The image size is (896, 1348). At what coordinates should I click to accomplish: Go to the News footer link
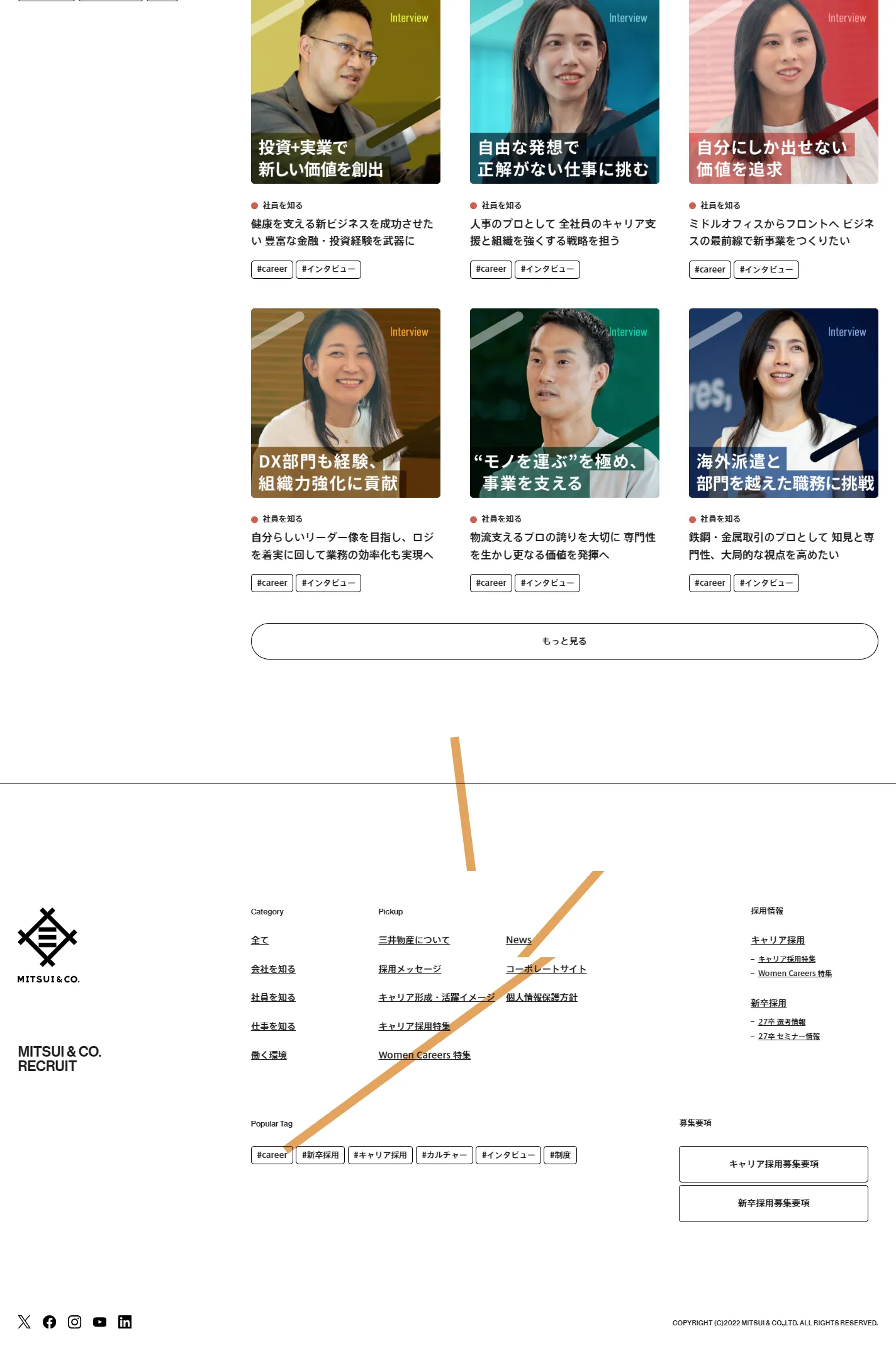(x=518, y=940)
